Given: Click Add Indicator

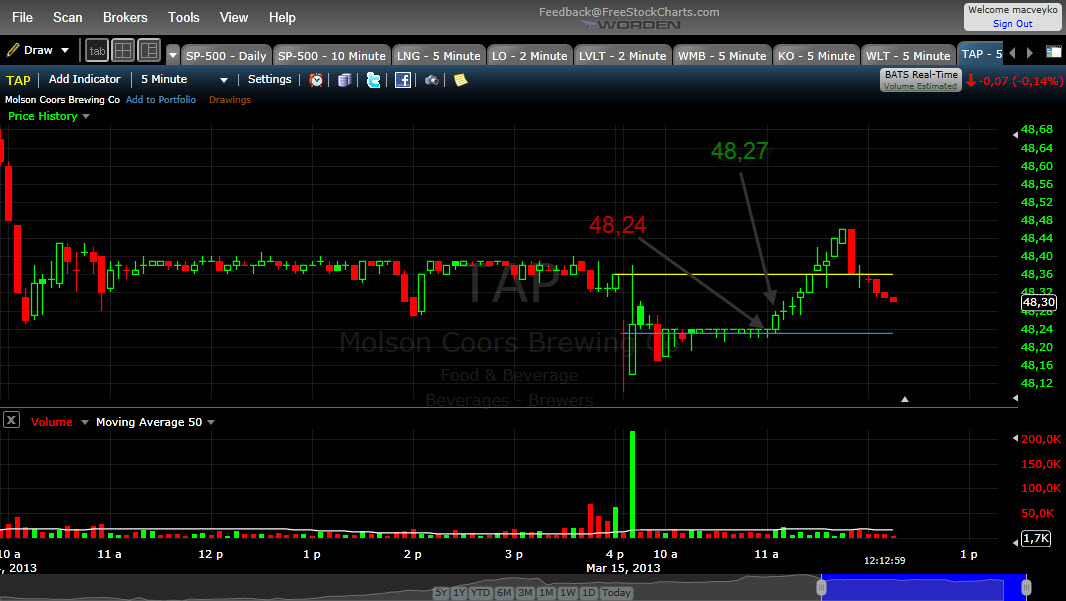Looking at the screenshot, I should coord(84,80).
